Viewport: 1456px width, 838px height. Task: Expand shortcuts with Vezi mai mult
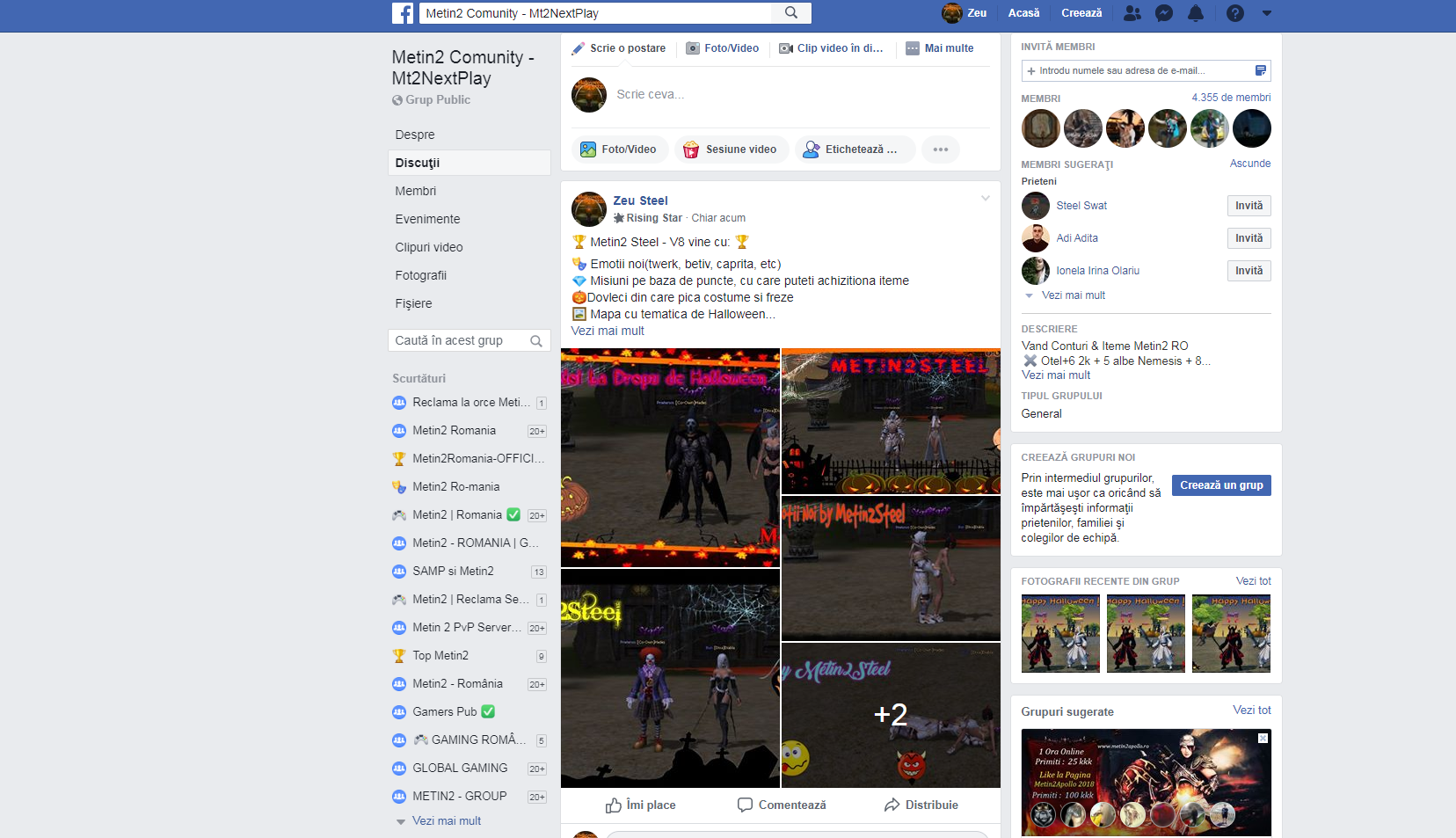point(447,820)
